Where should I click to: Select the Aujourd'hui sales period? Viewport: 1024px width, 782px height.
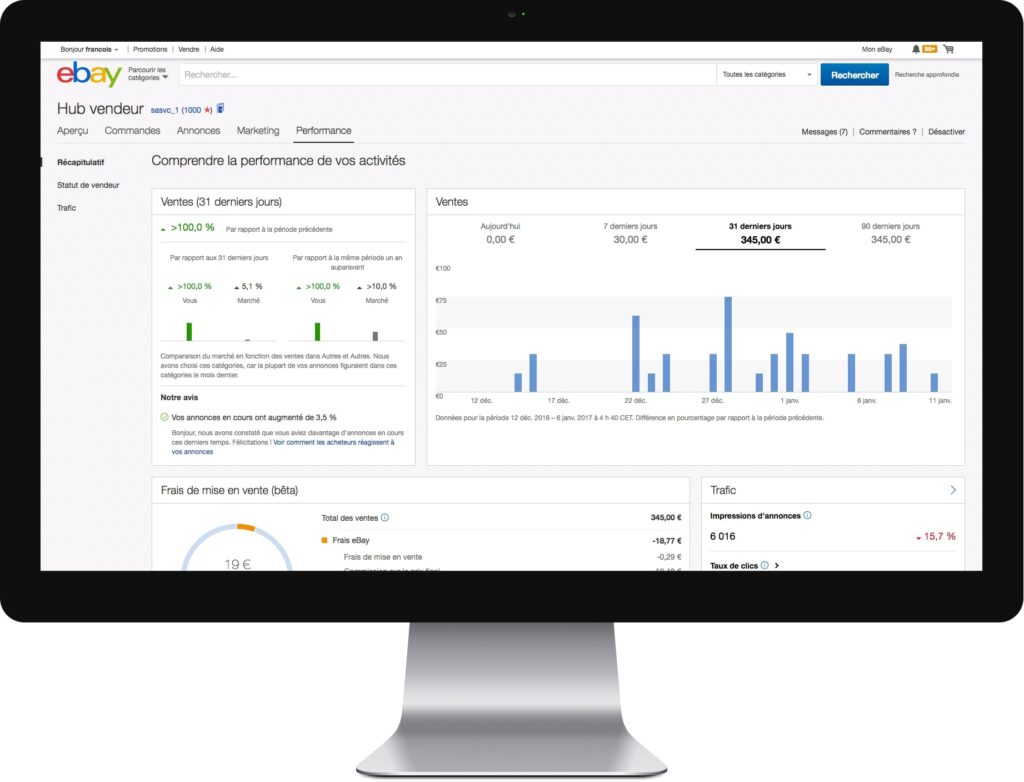click(x=500, y=233)
